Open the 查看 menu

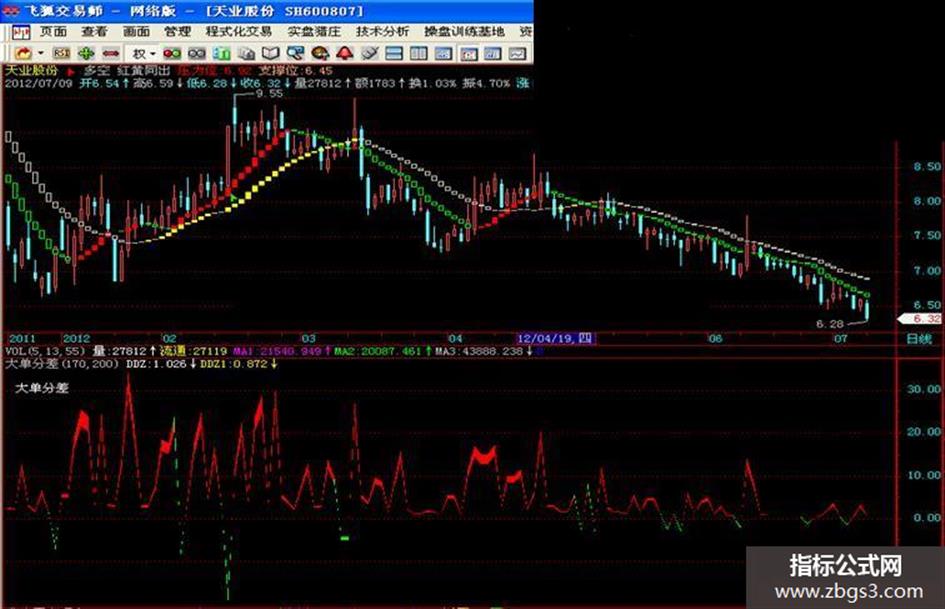(x=94, y=31)
